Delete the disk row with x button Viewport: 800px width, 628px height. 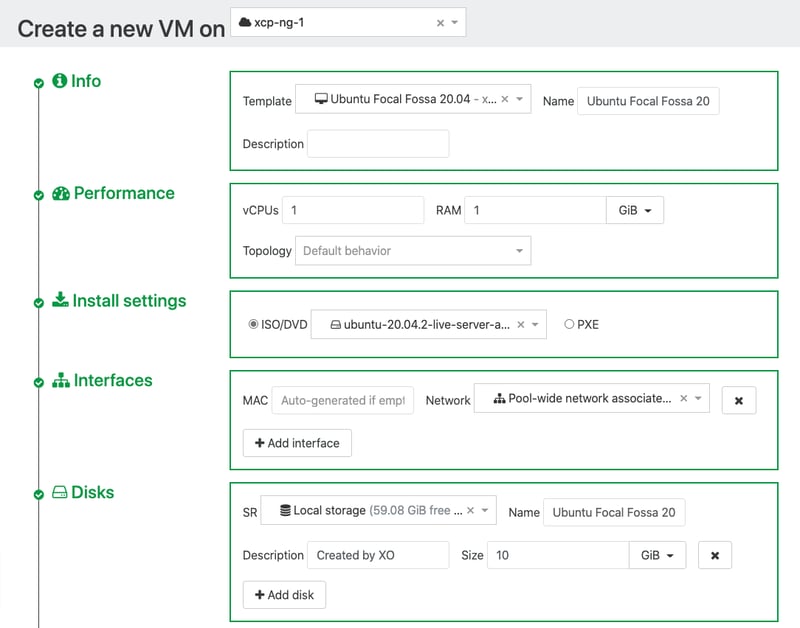[x=714, y=555]
